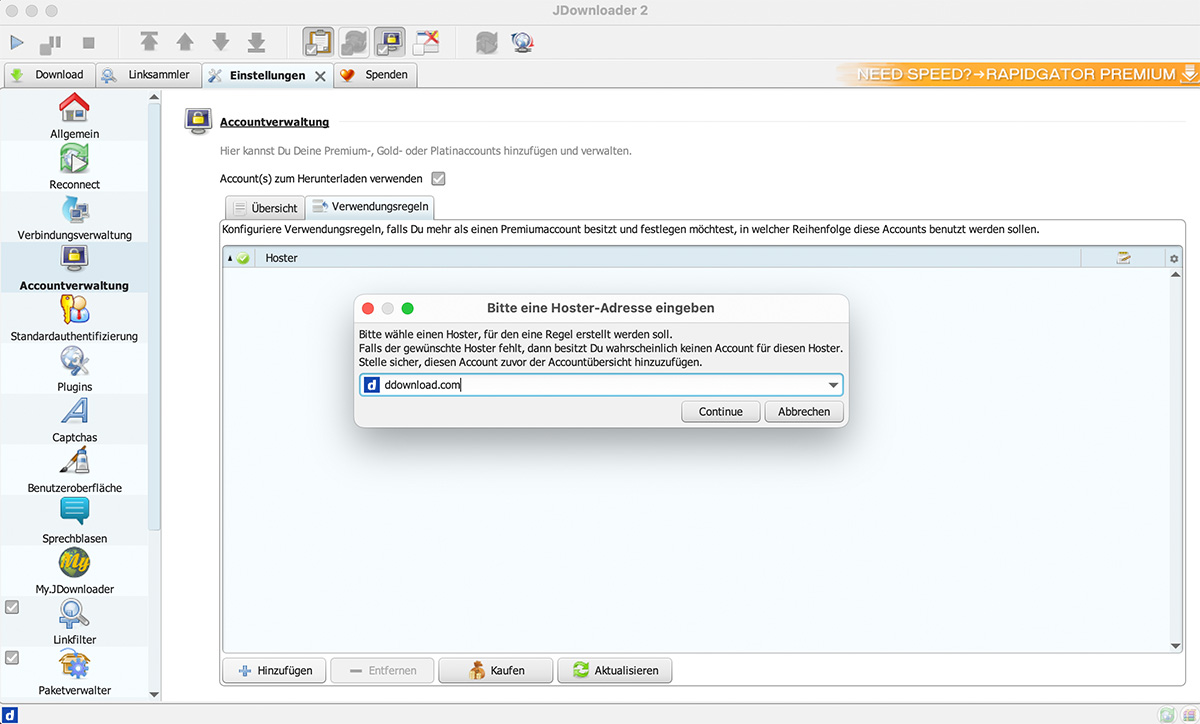Open the Spenden tab

[x=375, y=75]
